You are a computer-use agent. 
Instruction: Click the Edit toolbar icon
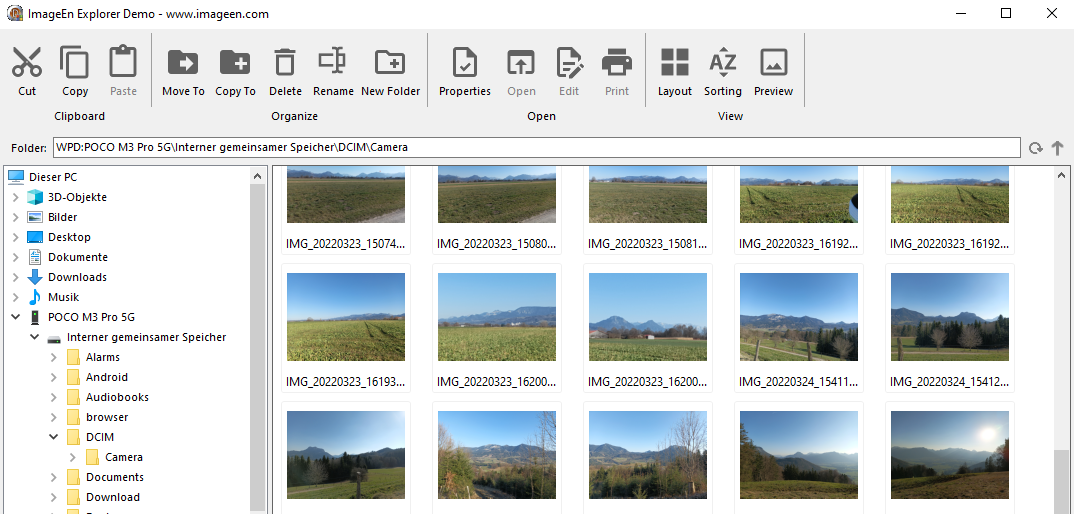[569, 62]
